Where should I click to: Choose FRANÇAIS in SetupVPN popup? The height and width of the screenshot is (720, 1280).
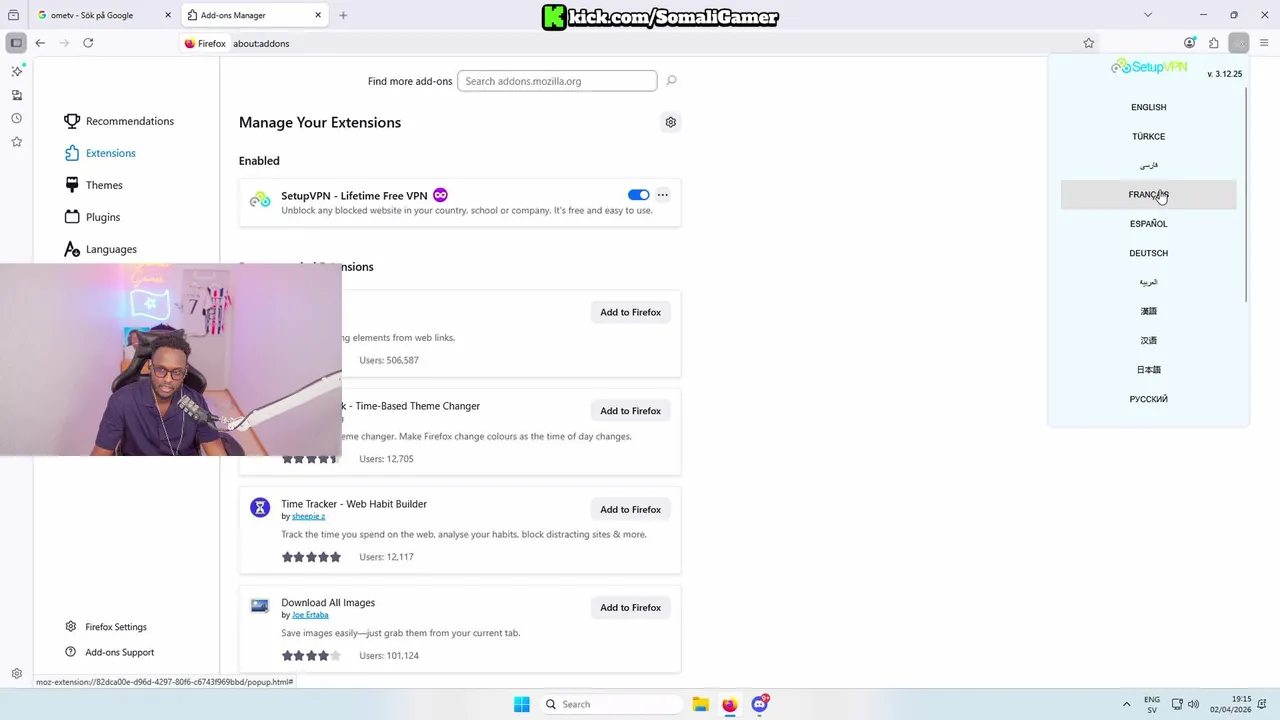click(x=1148, y=195)
